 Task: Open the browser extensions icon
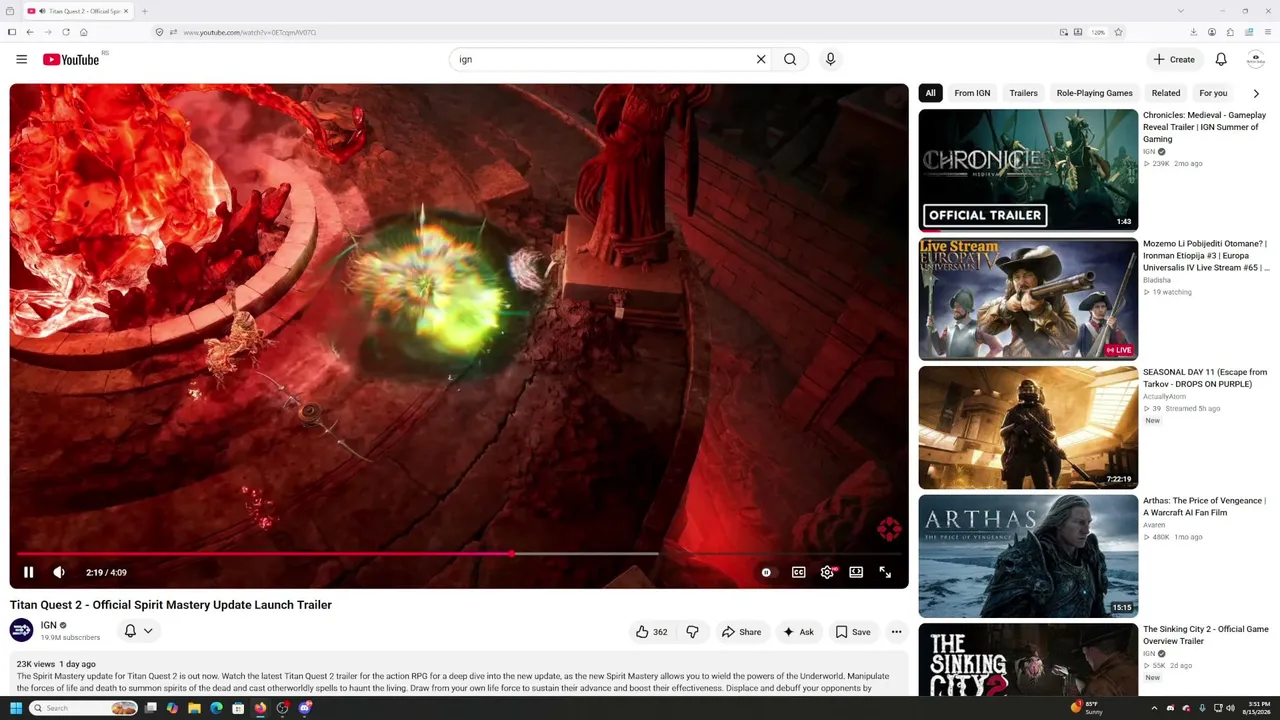tap(1230, 32)
